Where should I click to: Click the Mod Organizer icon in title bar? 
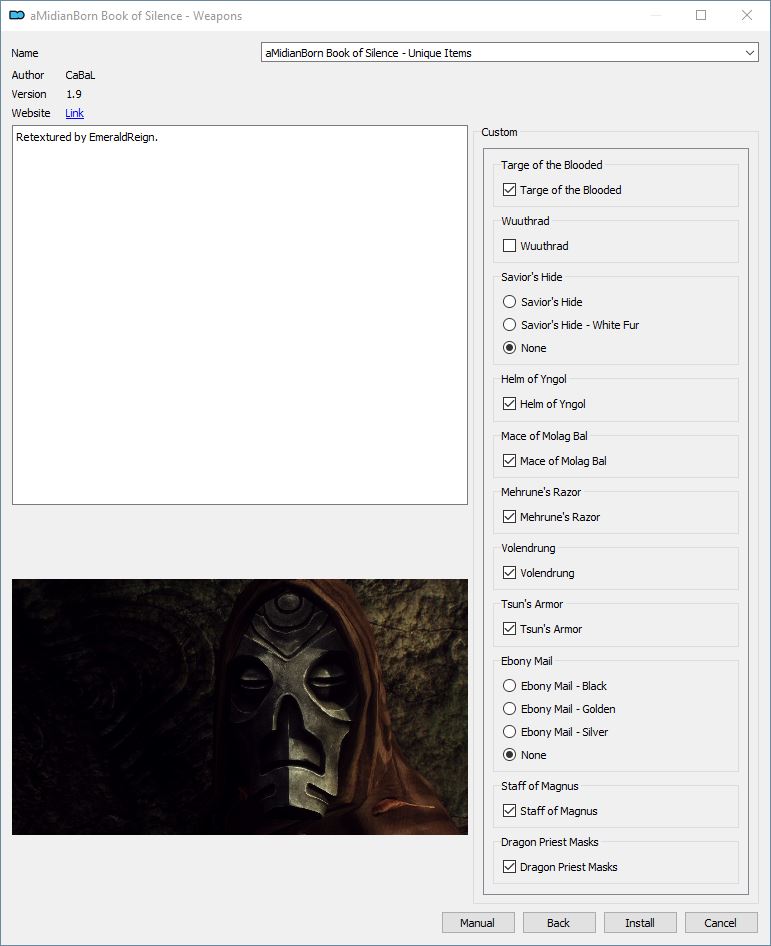pyautogui.click(x=16, y=16)
